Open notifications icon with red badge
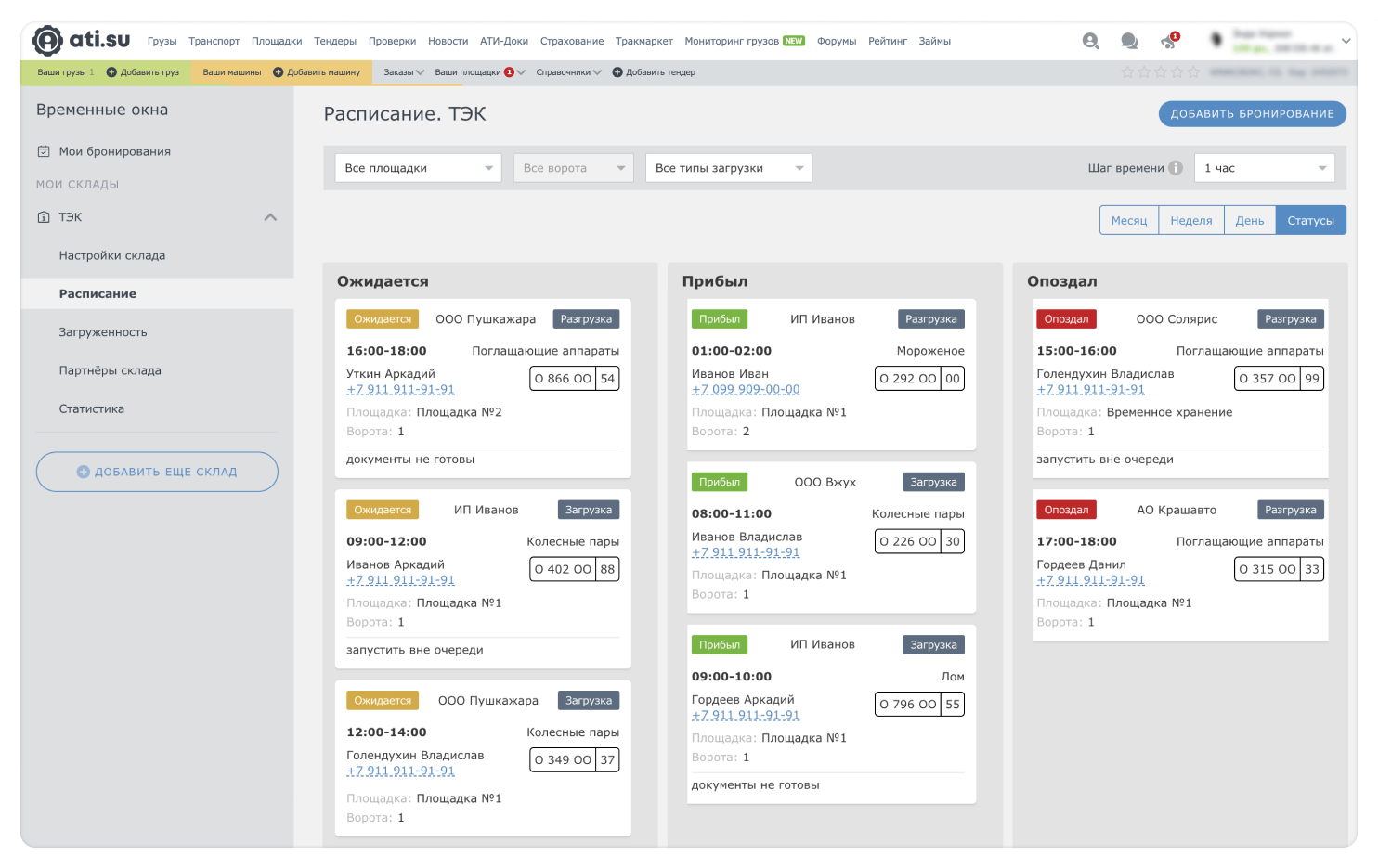The width and height of the screenshot is (1378, 868). (x=1168, y=42)
